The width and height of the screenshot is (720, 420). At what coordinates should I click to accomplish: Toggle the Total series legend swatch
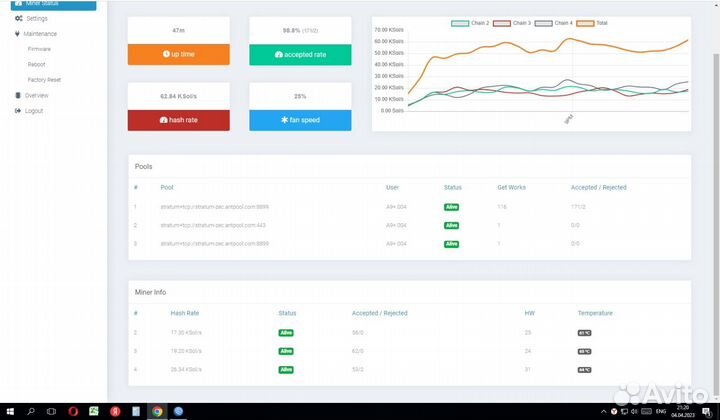585,22
